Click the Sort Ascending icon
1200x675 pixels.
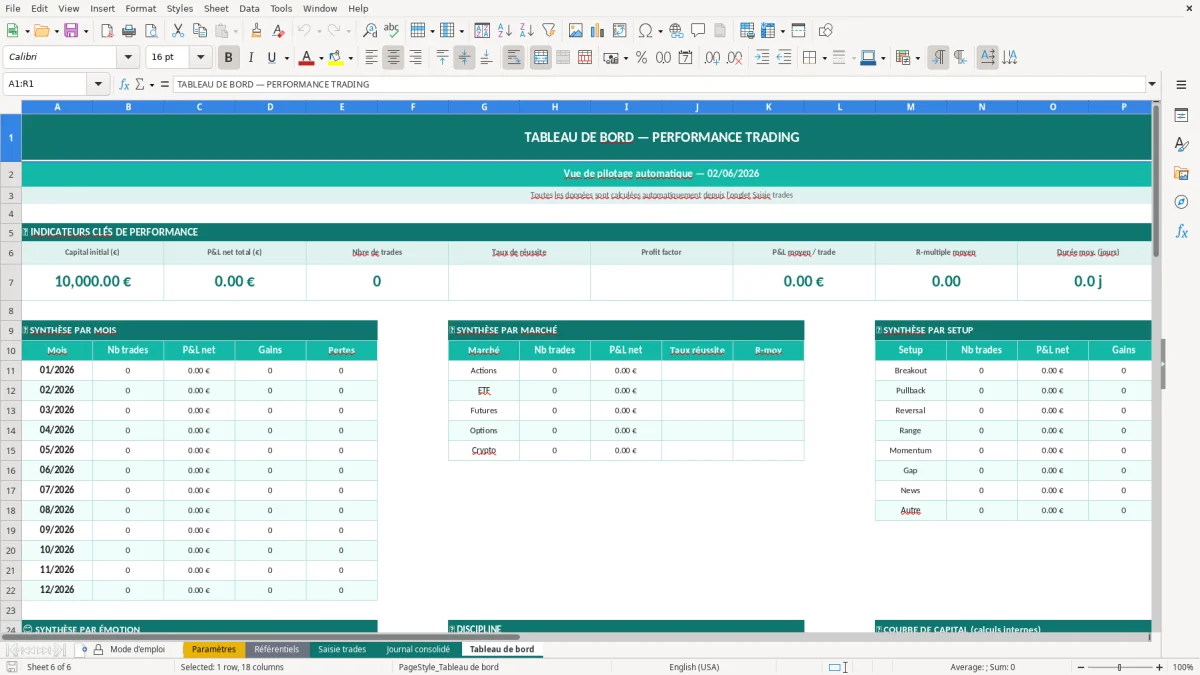[505, 31]
